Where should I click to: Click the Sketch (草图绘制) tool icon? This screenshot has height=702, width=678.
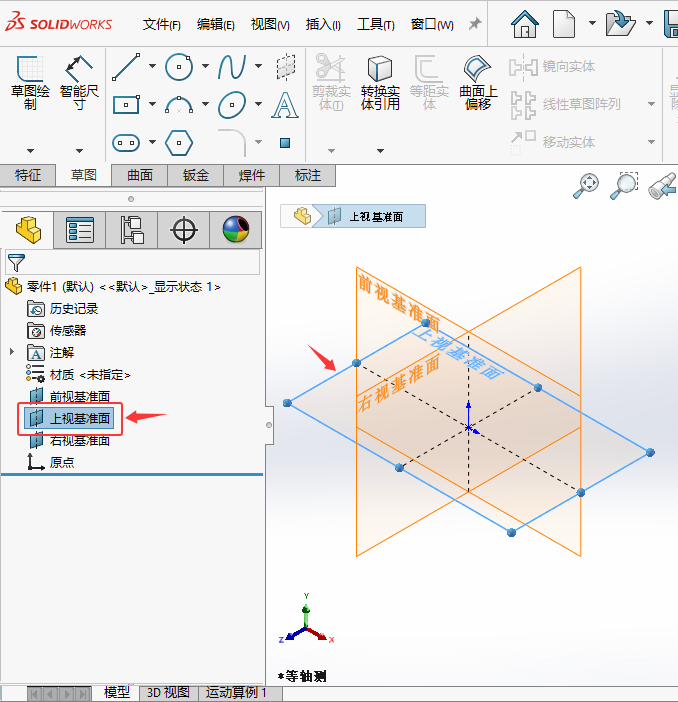pyautogui.click(x=30, y=68)
